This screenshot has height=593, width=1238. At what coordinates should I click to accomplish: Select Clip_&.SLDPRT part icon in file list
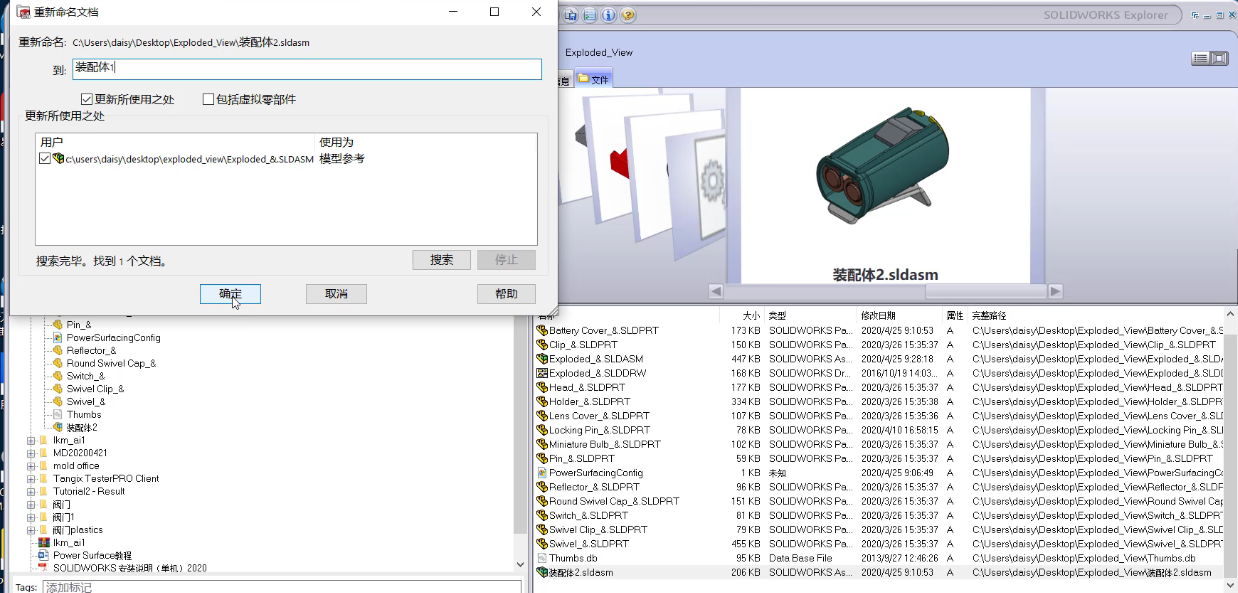pyautogui.click(x=542, y=344)
